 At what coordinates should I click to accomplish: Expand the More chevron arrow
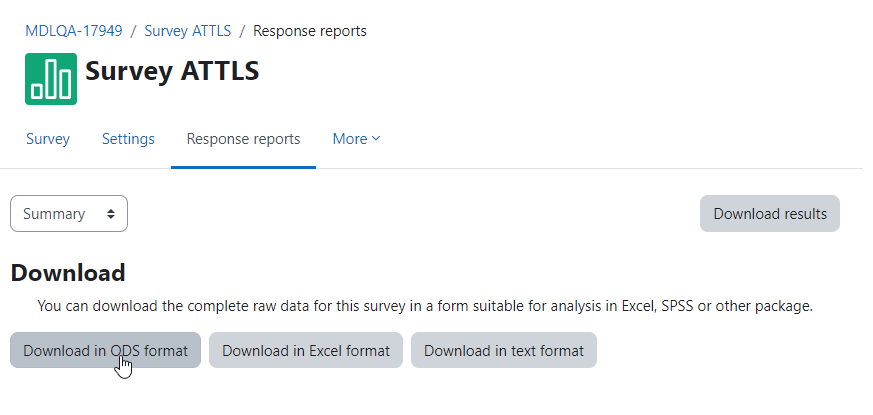pyautogui.click(x=376, y=139)
